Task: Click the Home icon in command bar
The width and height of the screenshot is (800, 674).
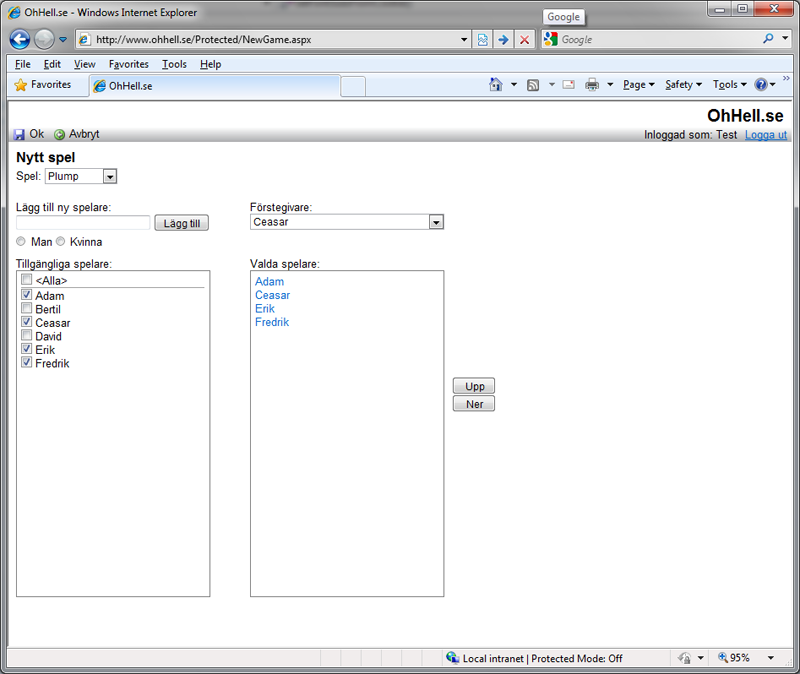Action: [495, 85]
